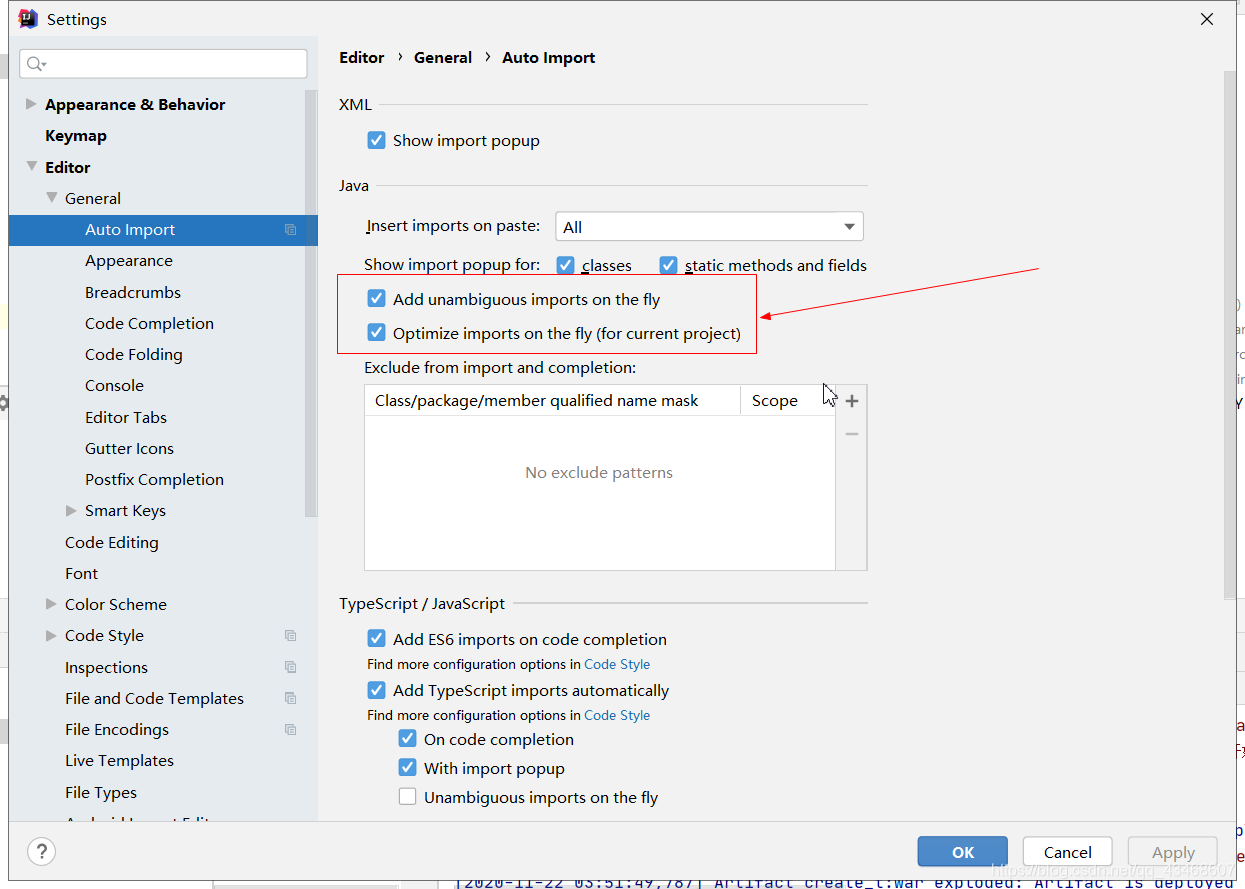Viewport: 1245px width, 889px height.
Task: Click the Cancel button
Action: pyautogui.click(x=1068, y=852)
